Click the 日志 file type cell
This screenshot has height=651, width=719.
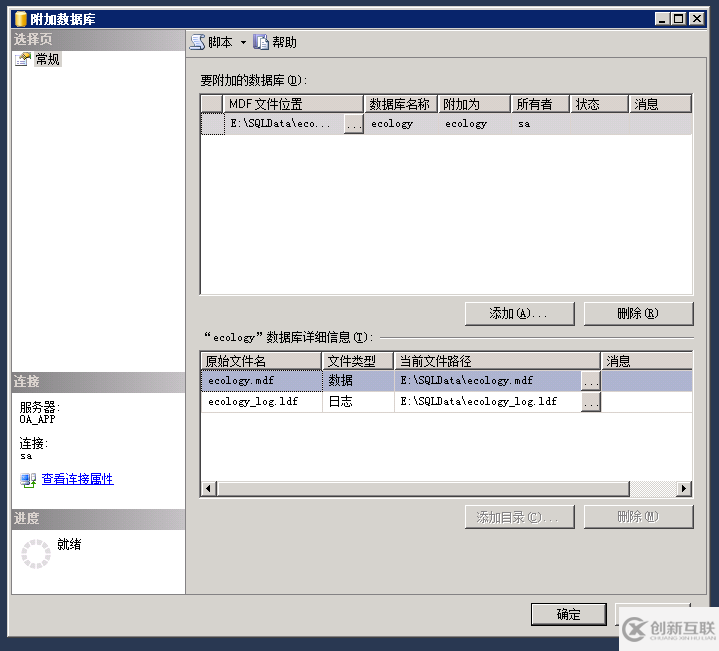(x=358, y=402)
